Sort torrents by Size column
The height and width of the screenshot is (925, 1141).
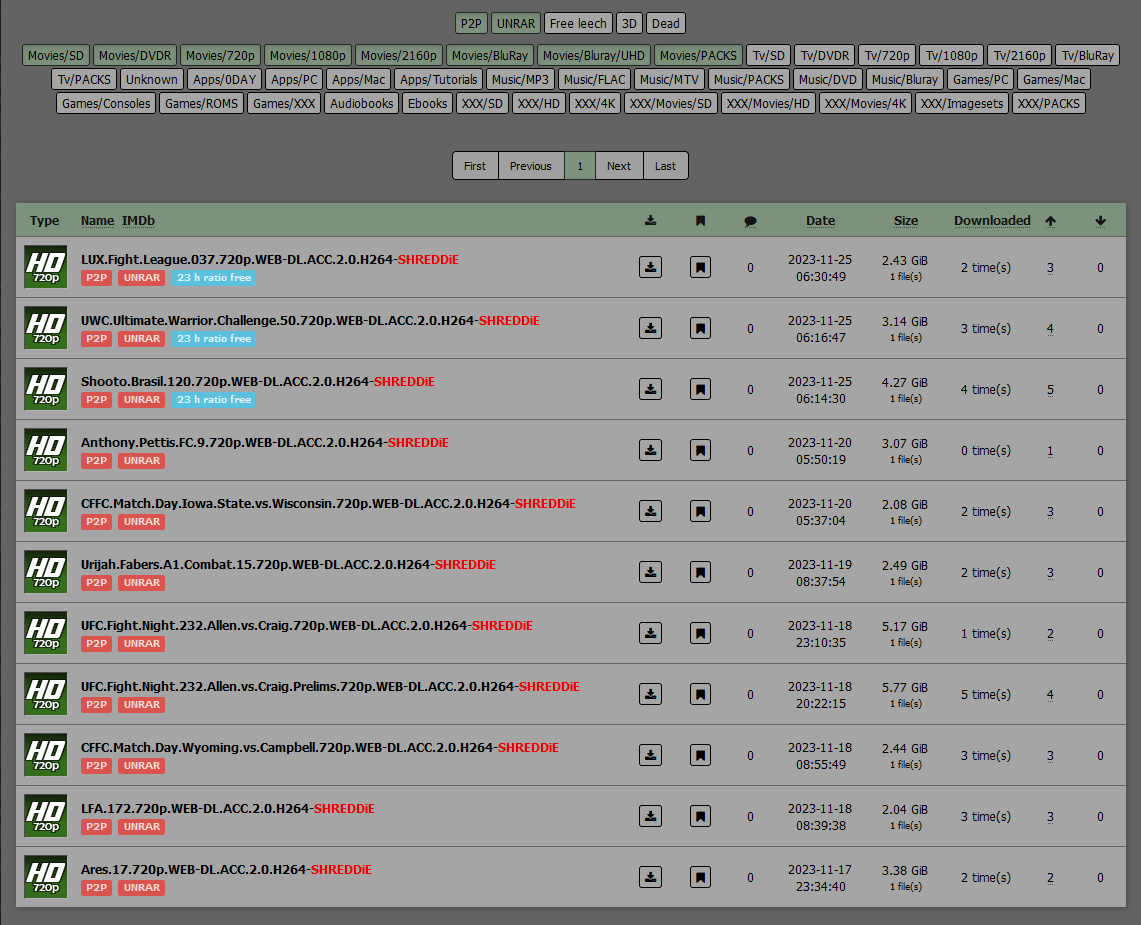click(x=905, y=221)
